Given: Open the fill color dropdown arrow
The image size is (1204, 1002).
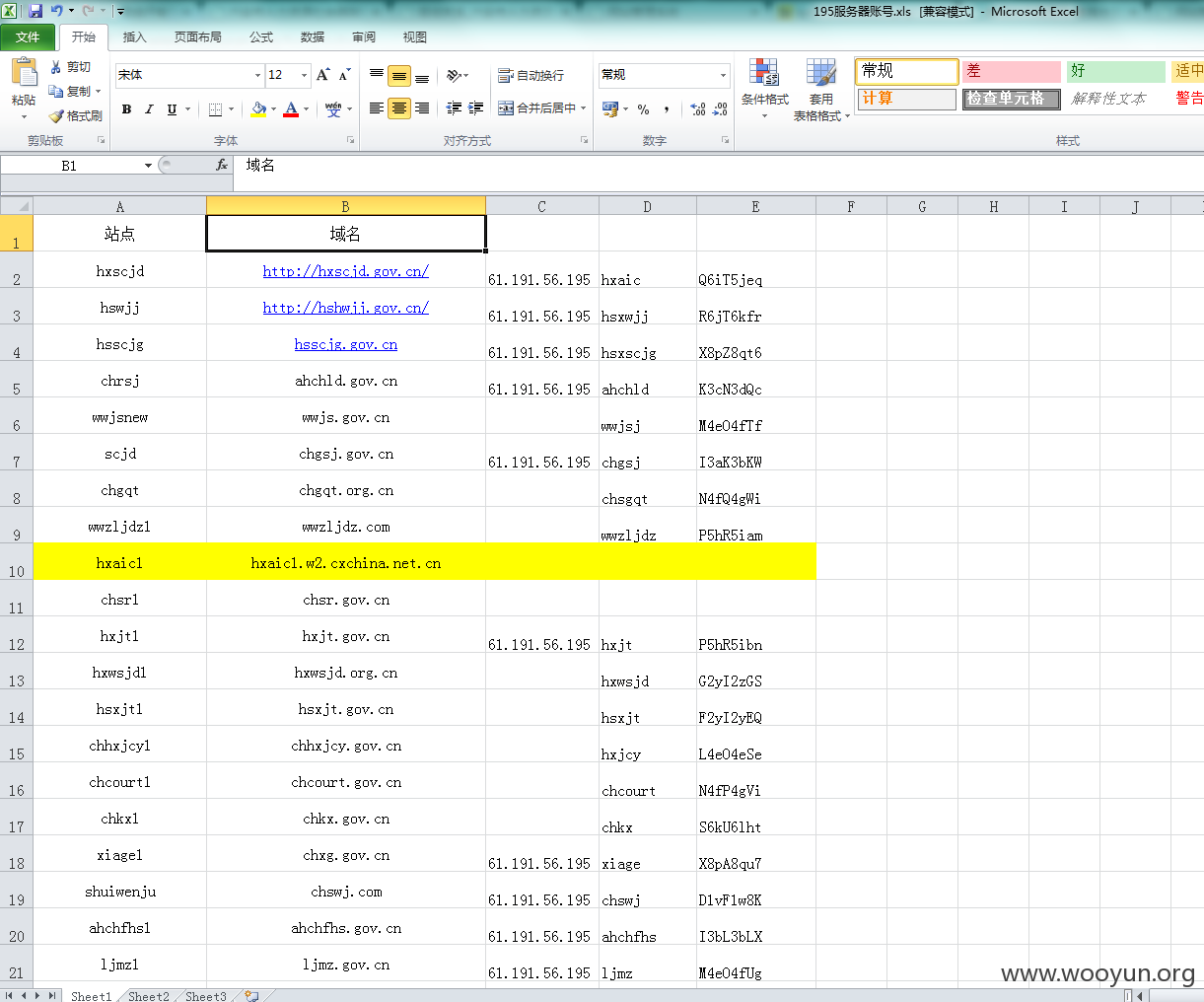Looking at the screenshot, I should pyautogui.click(x=273, y=109).
